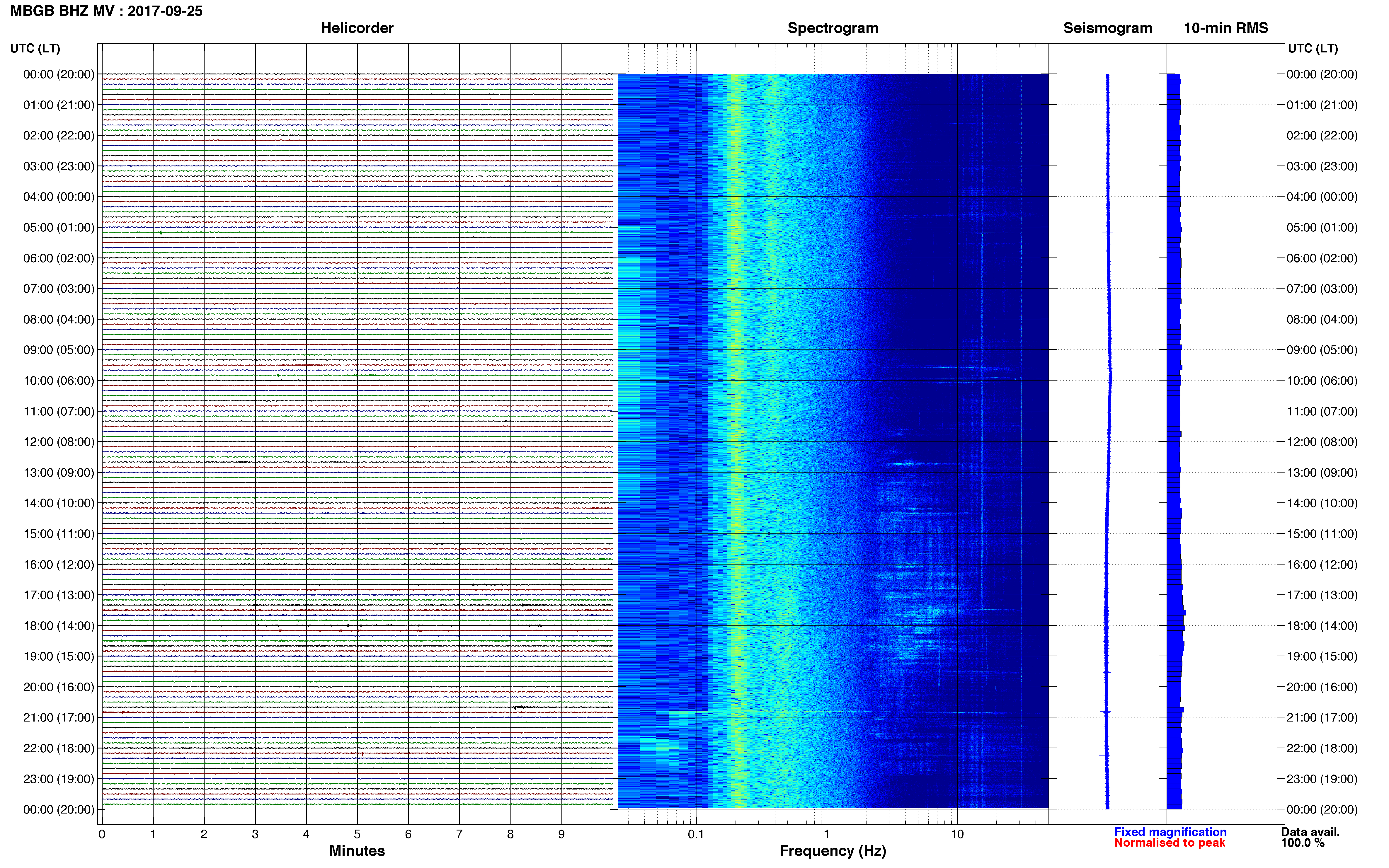Click the "Minutes" axis title

tap(357, 851)
